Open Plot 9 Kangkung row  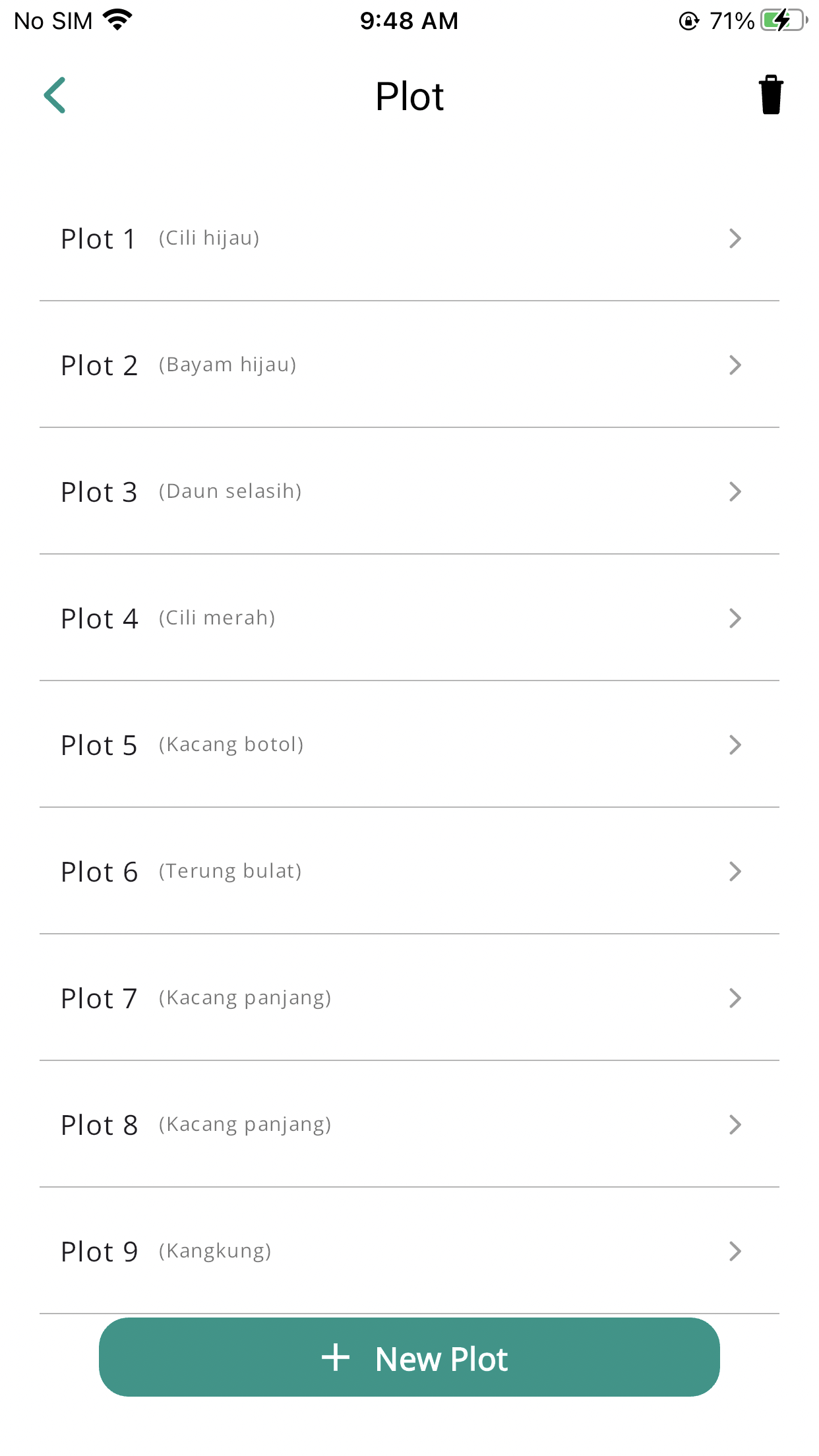pyautogui.click(x=409, y=1251)
